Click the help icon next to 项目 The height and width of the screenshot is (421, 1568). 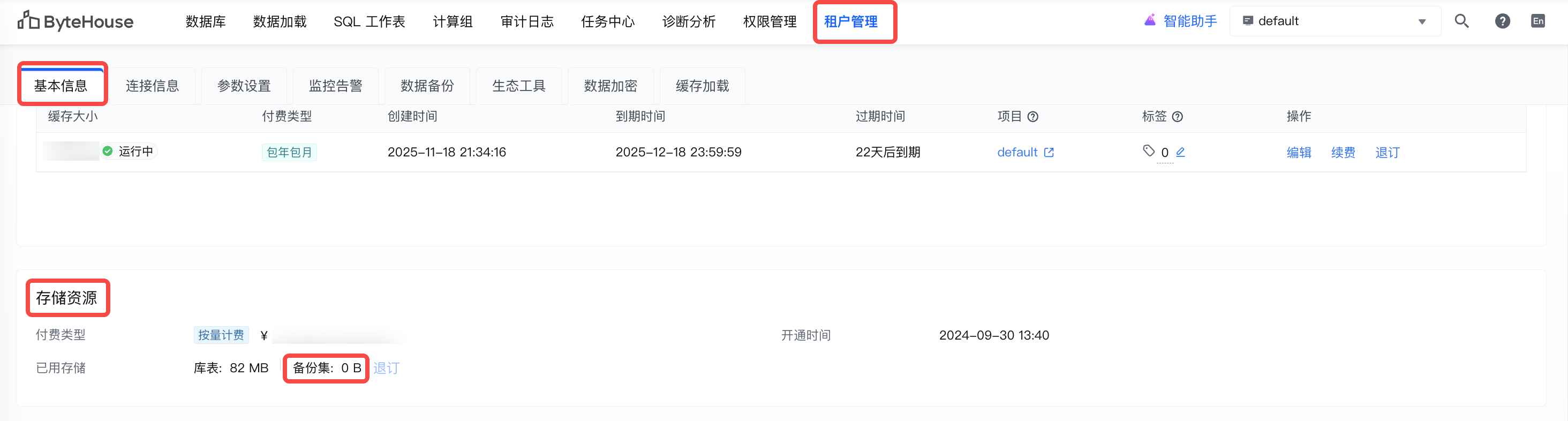tap(1033, 117)
